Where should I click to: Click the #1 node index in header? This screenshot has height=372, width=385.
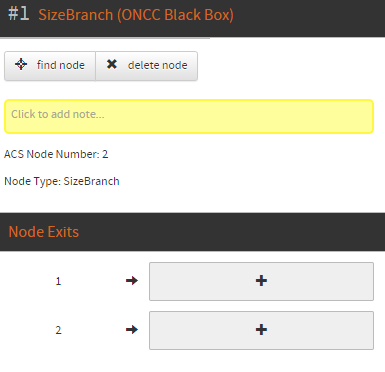pyautogui.click(x=18, y=14)
